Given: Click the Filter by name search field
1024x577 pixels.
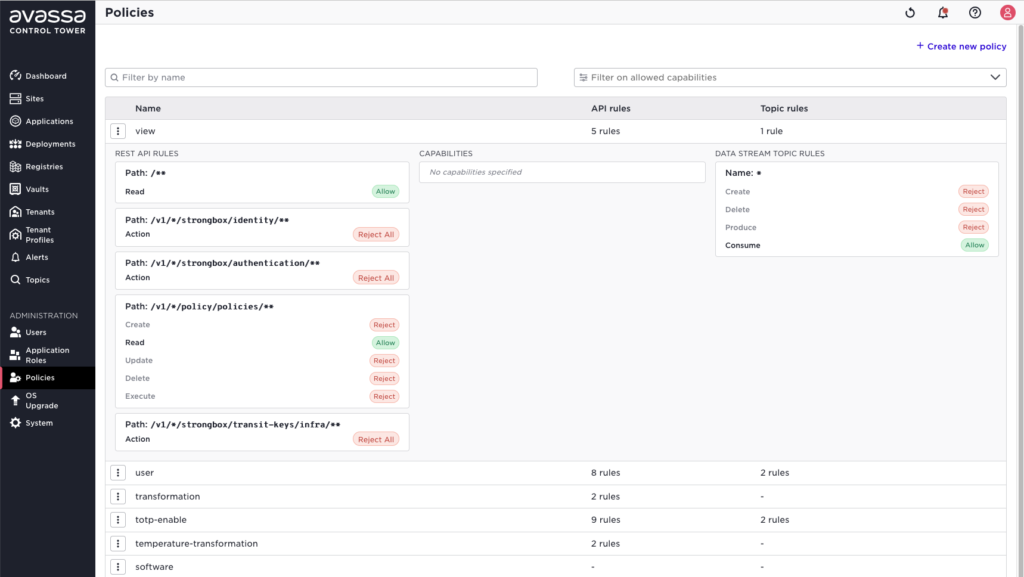Looking at the screenshot, I should click(x=320, y=77).
